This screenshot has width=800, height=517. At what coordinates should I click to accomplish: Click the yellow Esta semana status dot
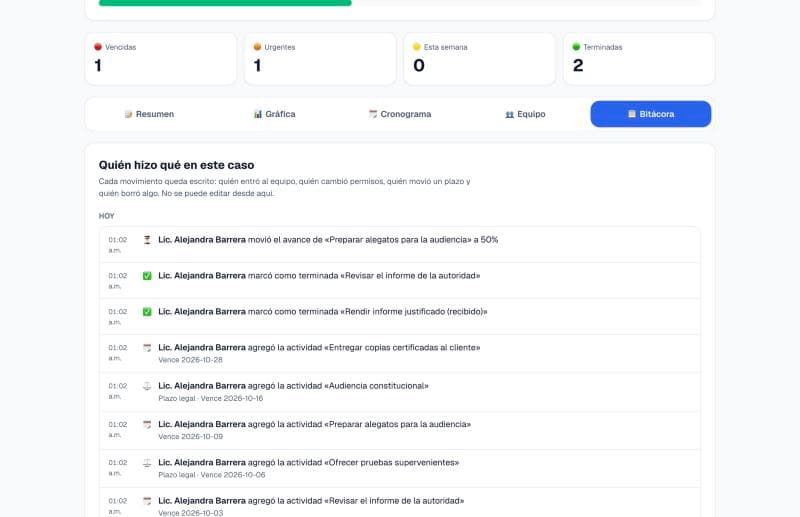pyautogui.click(x=416, y=47)
